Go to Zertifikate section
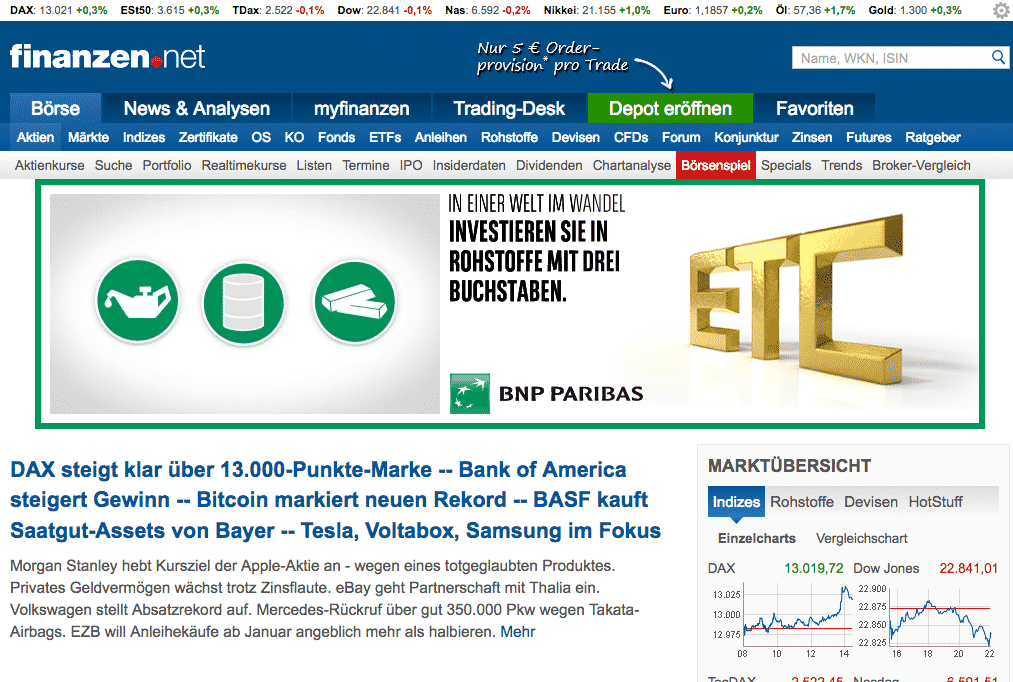The height and width of the screenshot is (682, 1013). (x=208, y=138)
